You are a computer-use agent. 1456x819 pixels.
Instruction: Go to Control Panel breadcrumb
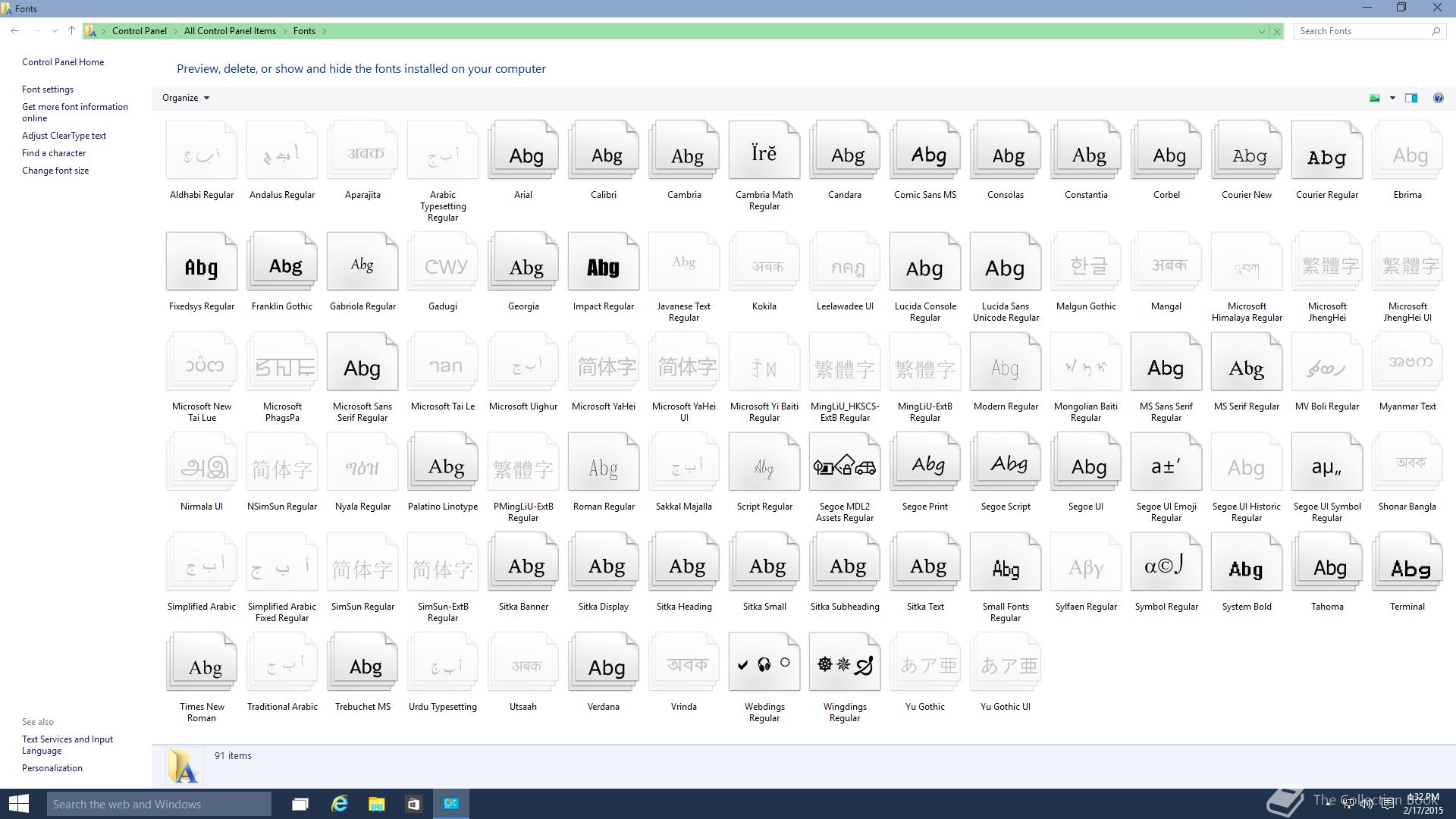pyautogui.click(x=140, y=31)
